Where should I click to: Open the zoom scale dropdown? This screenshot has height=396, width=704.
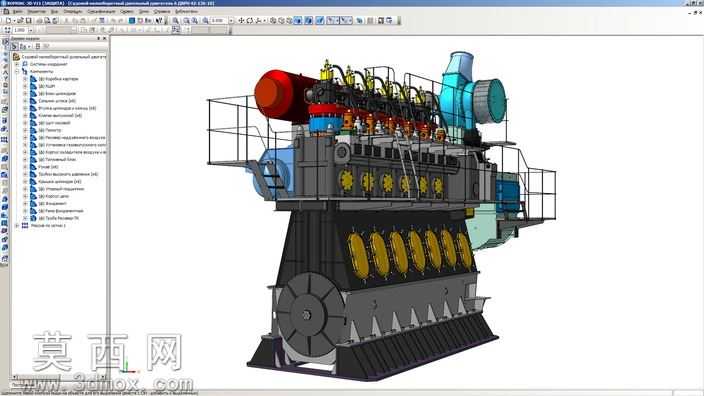231,20
